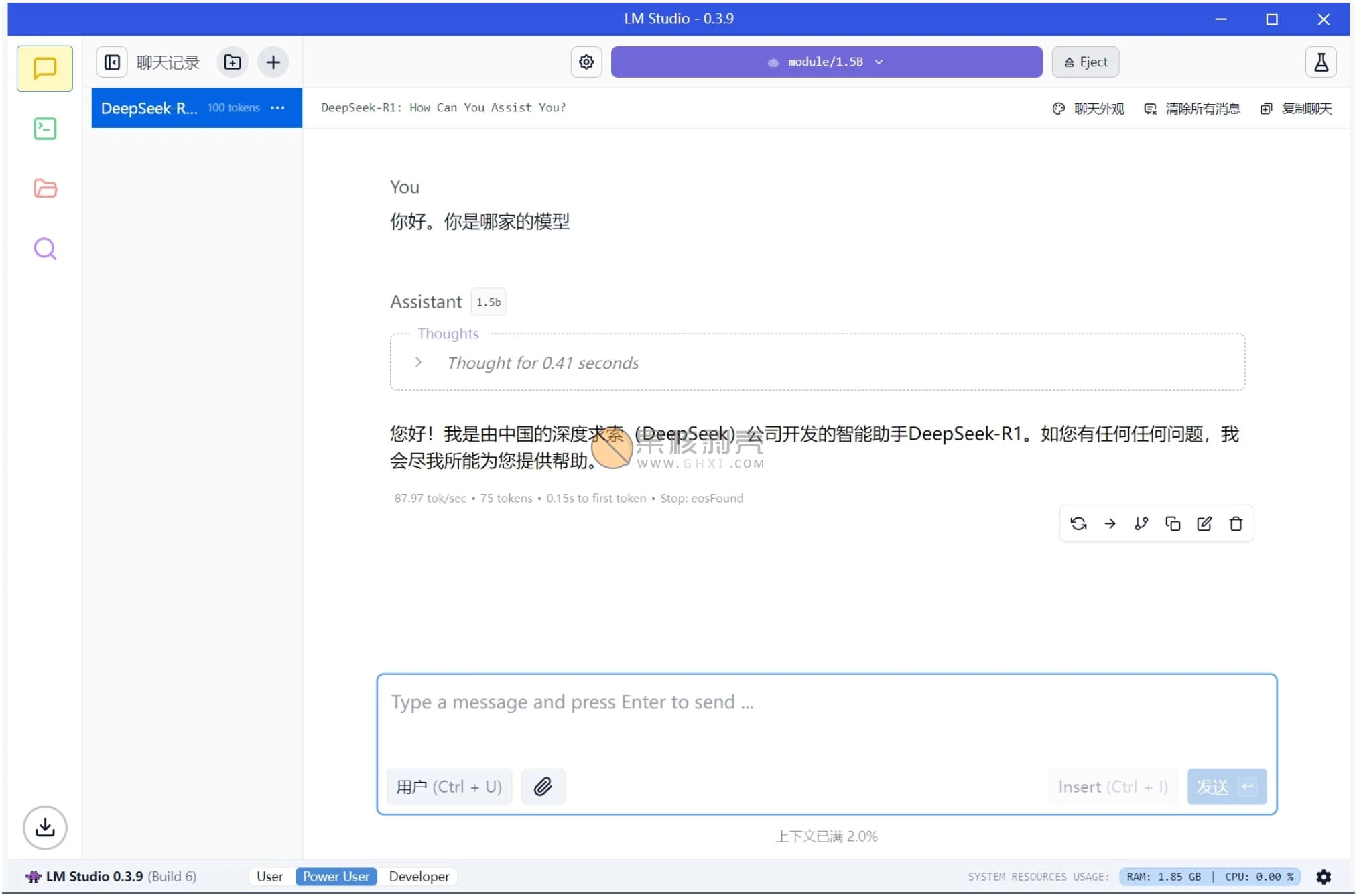Switch to the Developer mode tab
The image size is (1357, 896).
click(x=418, y=876)
